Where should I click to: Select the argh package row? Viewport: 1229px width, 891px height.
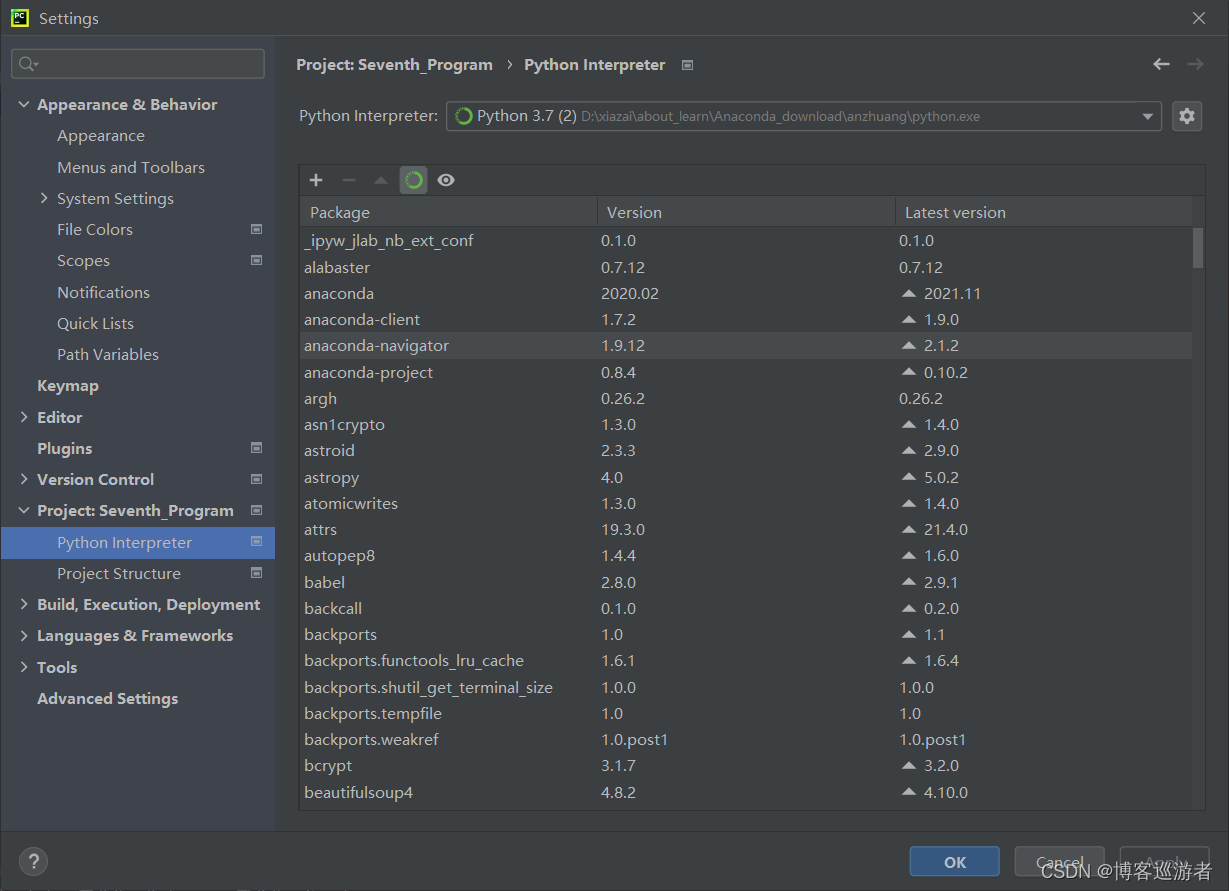[x=746, y=398]
